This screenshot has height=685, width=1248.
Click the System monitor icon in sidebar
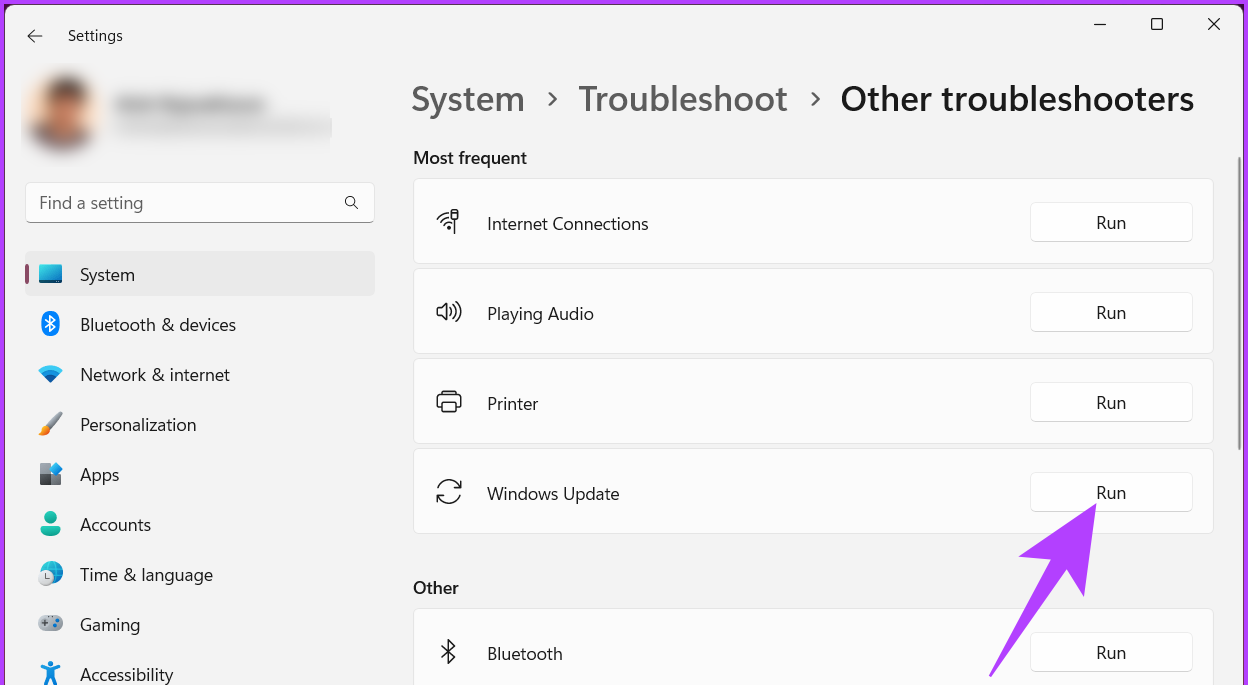(x=51, y=274)
